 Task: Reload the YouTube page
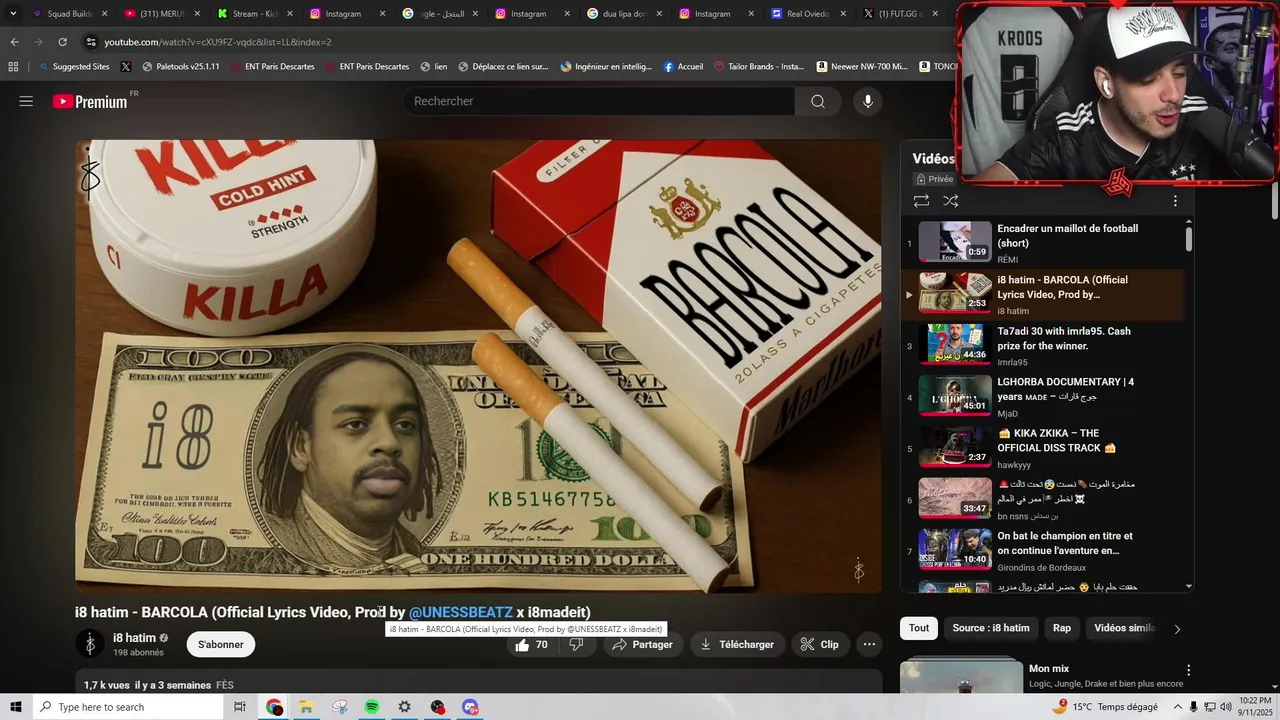pos(62,42)
